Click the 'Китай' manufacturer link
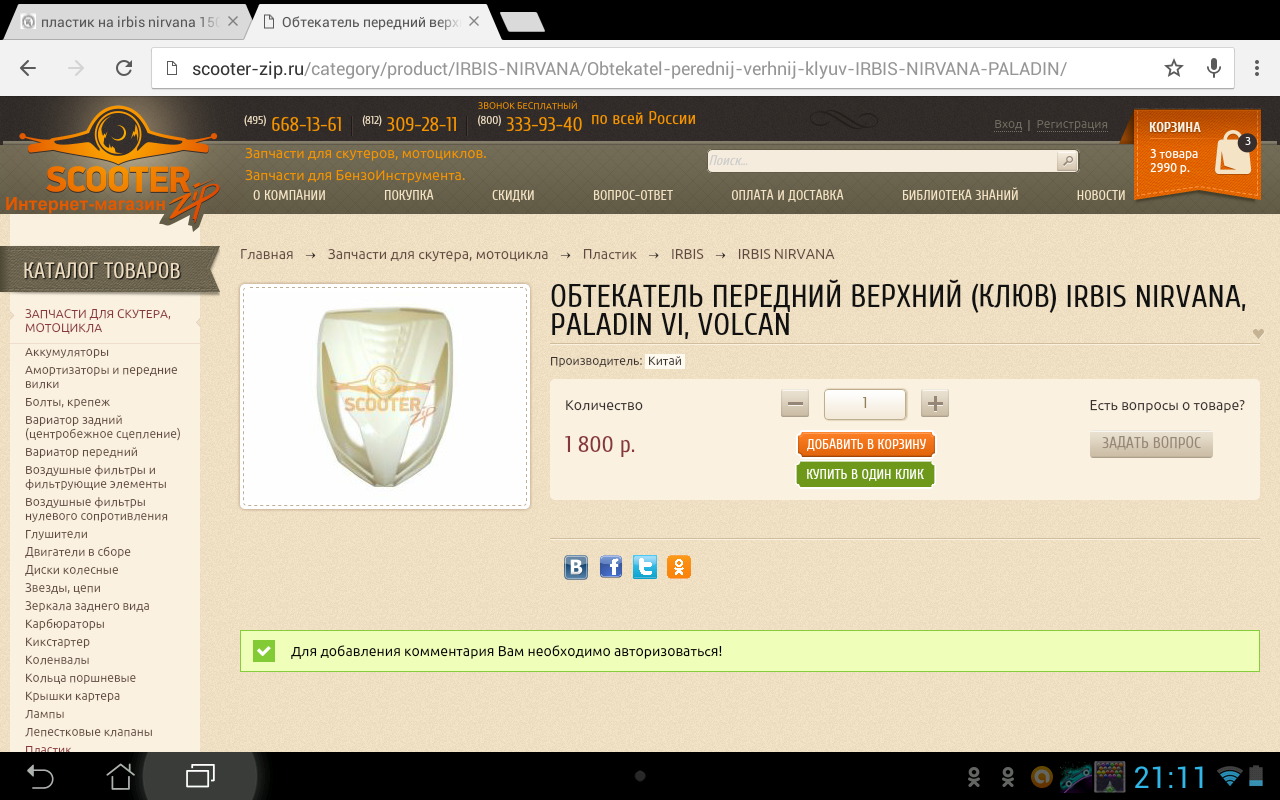Image resolution: width=1280 pixels, height=800 pixels. click(x=665, y=361)
